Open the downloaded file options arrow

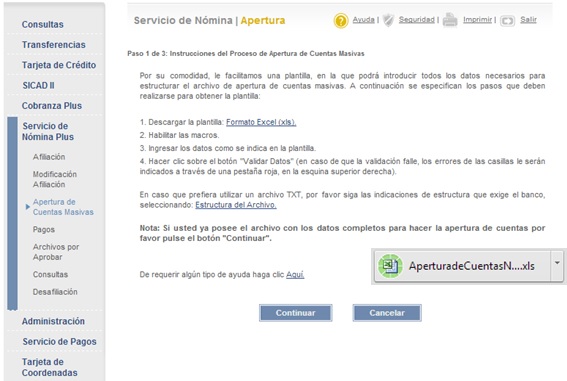[557, 263]
